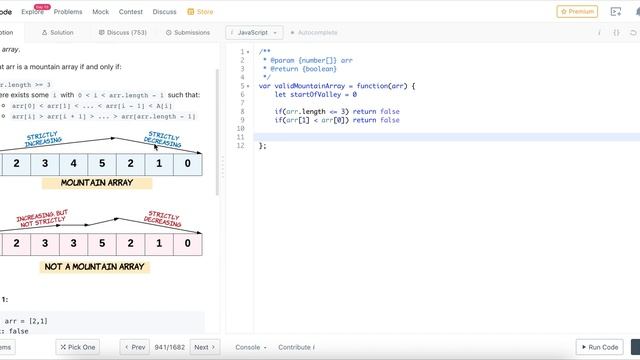
Task: Switch to the Discuss (753) tab
Action: click(x=122, y=32)
